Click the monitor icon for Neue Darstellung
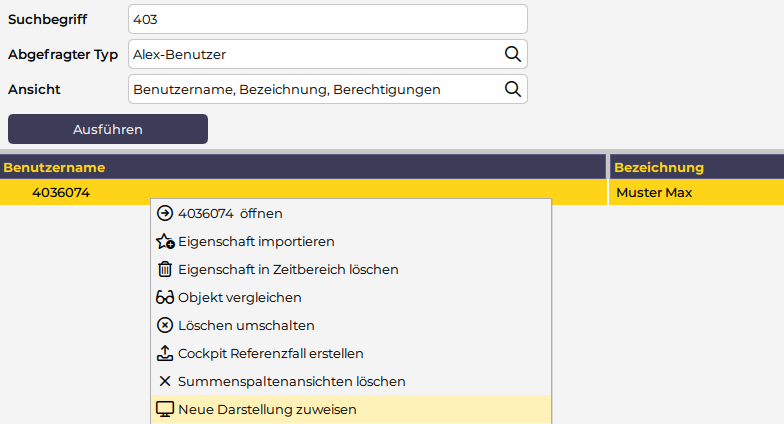The width and height of the screenshot is (784, 424). click(x=165, y=409)
